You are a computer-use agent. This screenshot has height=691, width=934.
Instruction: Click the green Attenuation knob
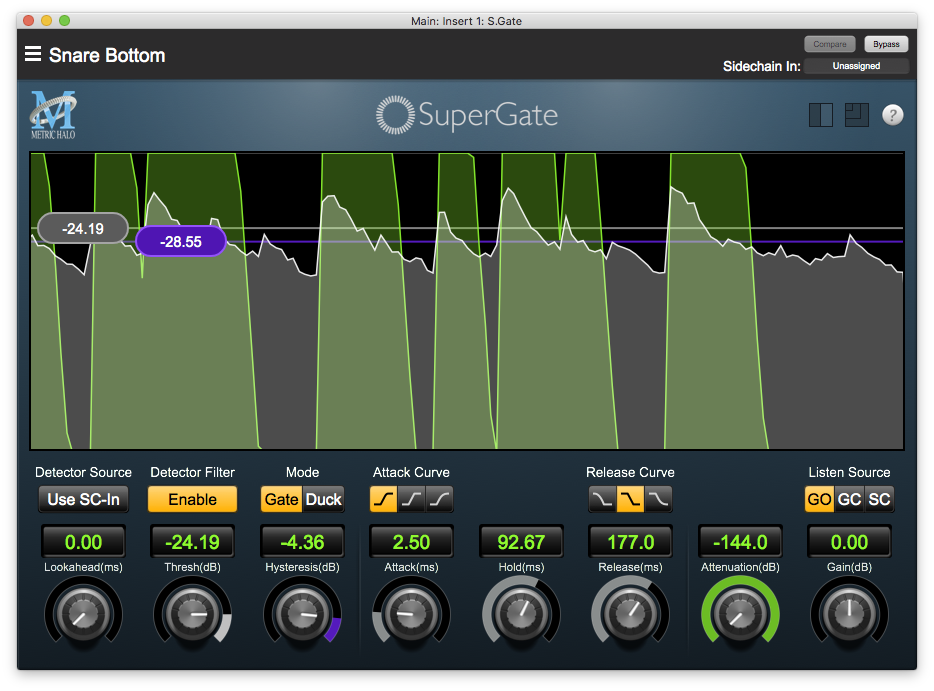click(740, 614)
